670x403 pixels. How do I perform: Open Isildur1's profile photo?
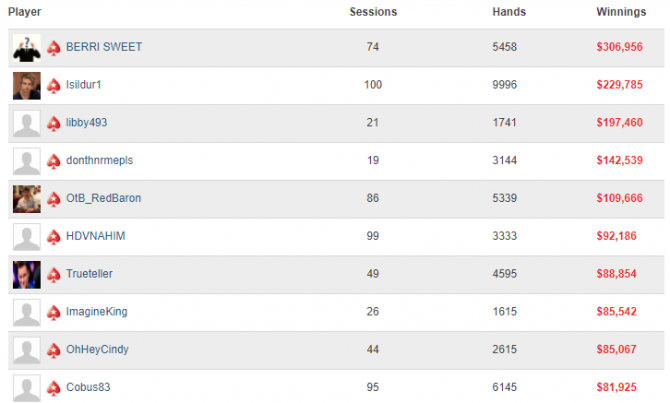tap(27, 86)
